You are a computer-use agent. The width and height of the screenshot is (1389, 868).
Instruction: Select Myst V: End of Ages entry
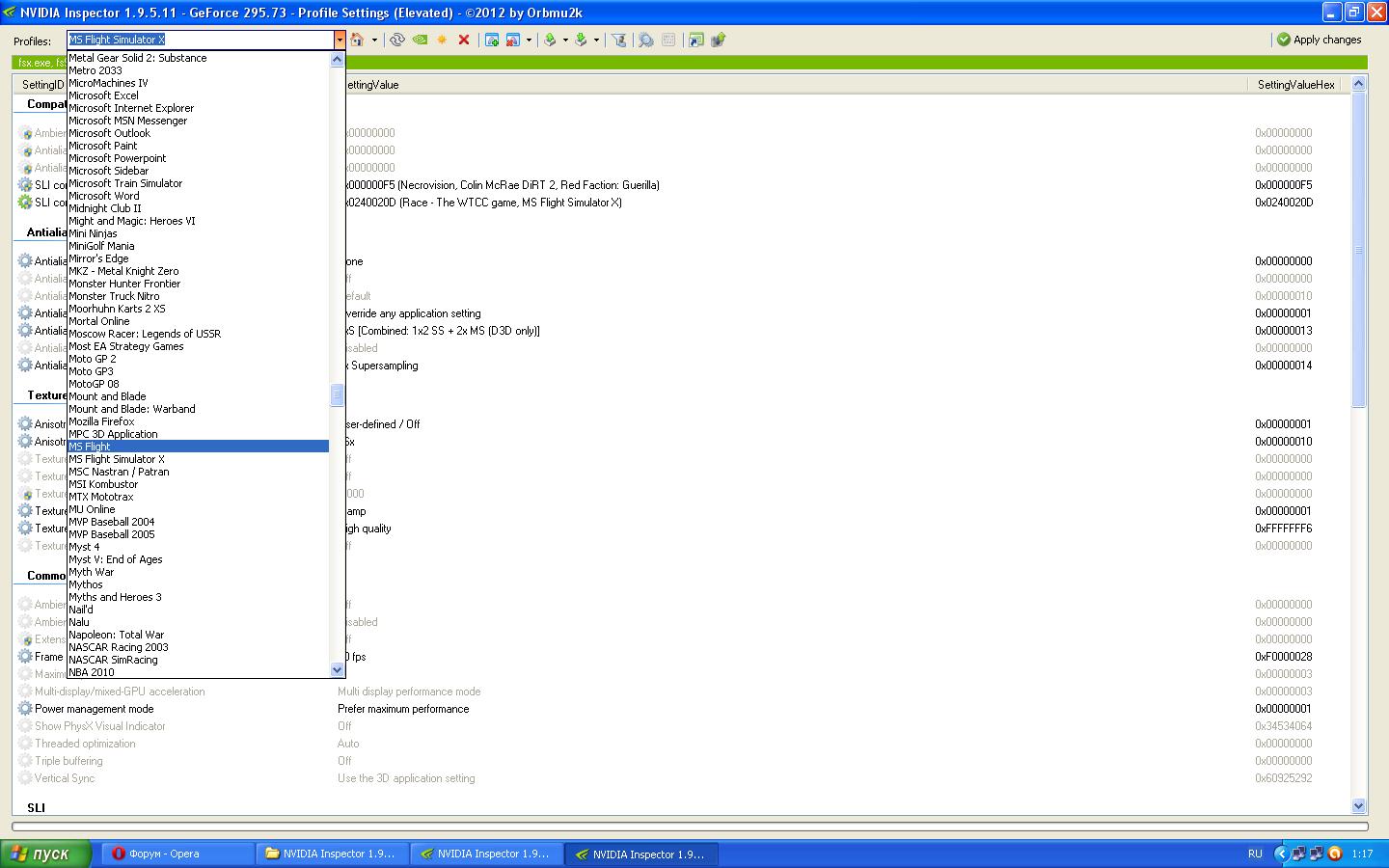[x=199, y=559]
